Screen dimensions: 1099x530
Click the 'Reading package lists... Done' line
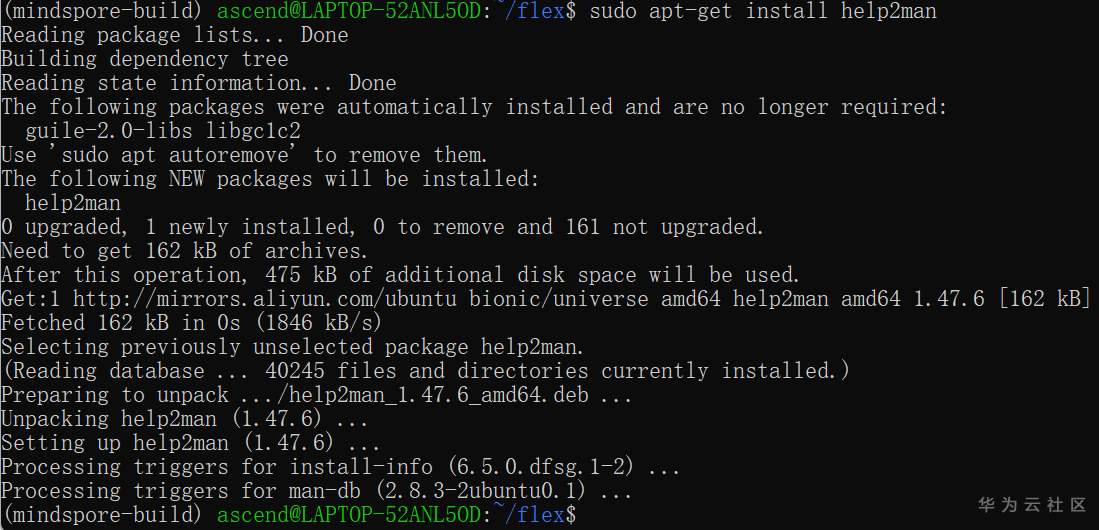tap(175, 35)
